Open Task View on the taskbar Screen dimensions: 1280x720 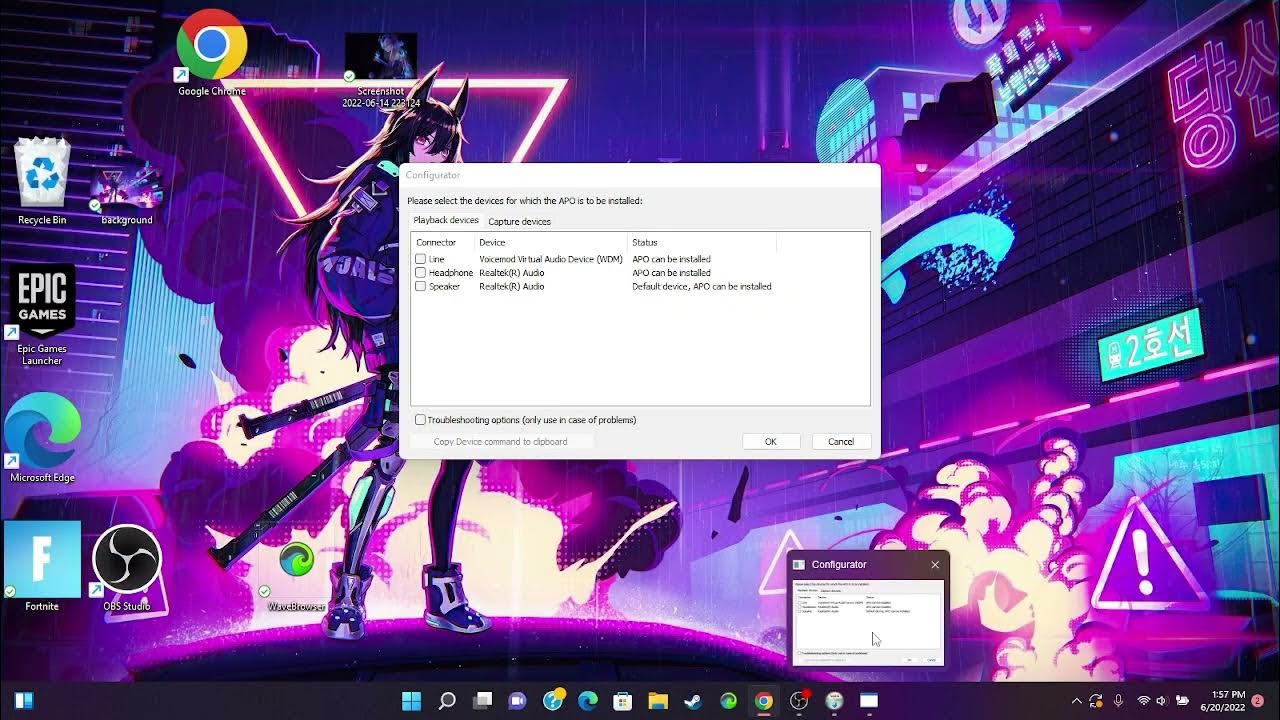(x=483, y=701)
